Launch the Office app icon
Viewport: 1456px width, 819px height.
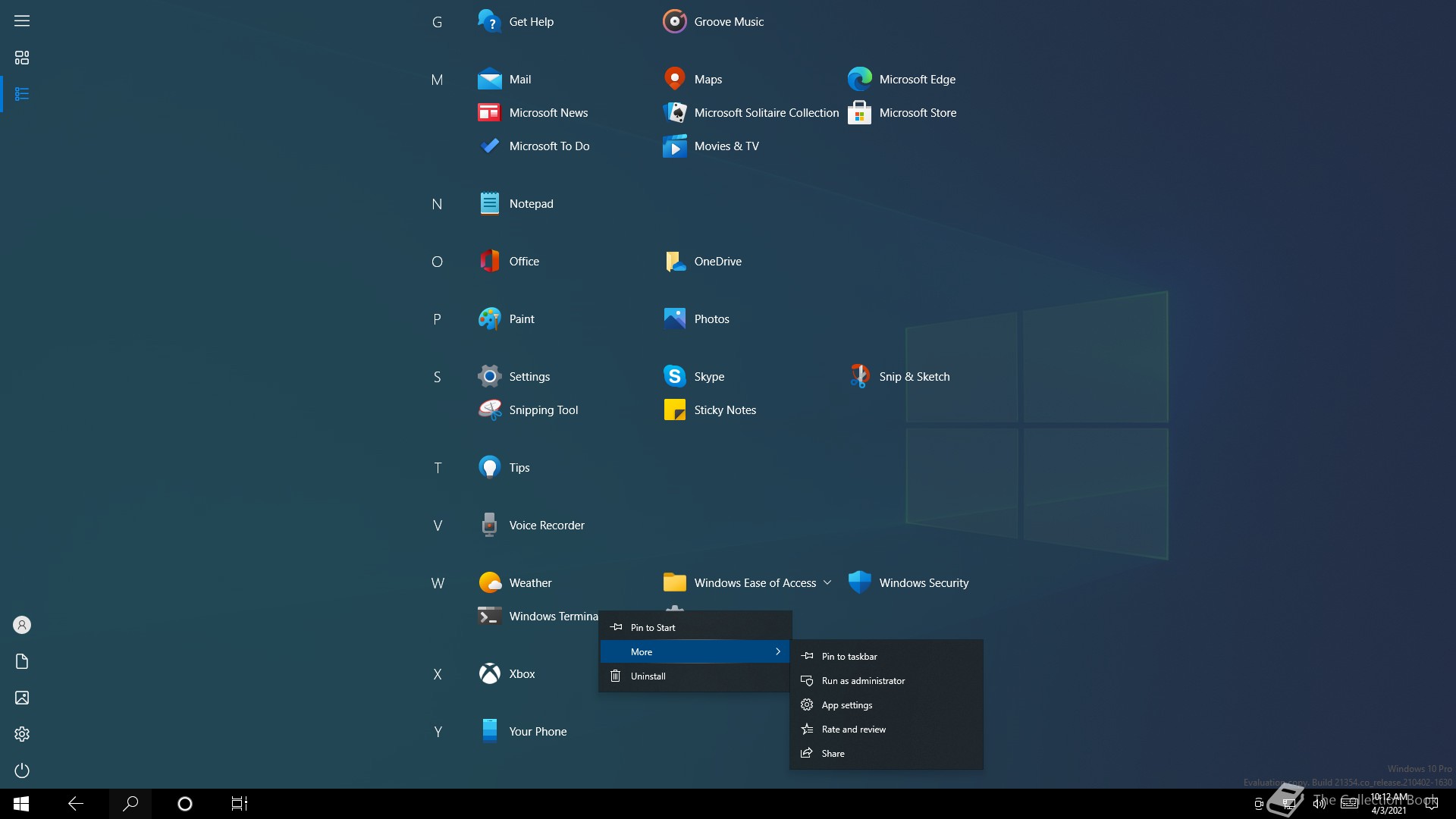coord(489,261)
